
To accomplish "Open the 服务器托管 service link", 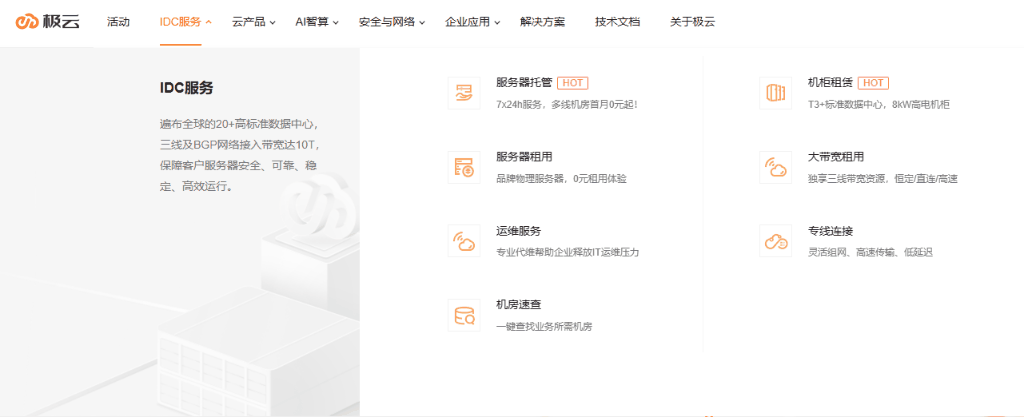I will coord(524,83).
